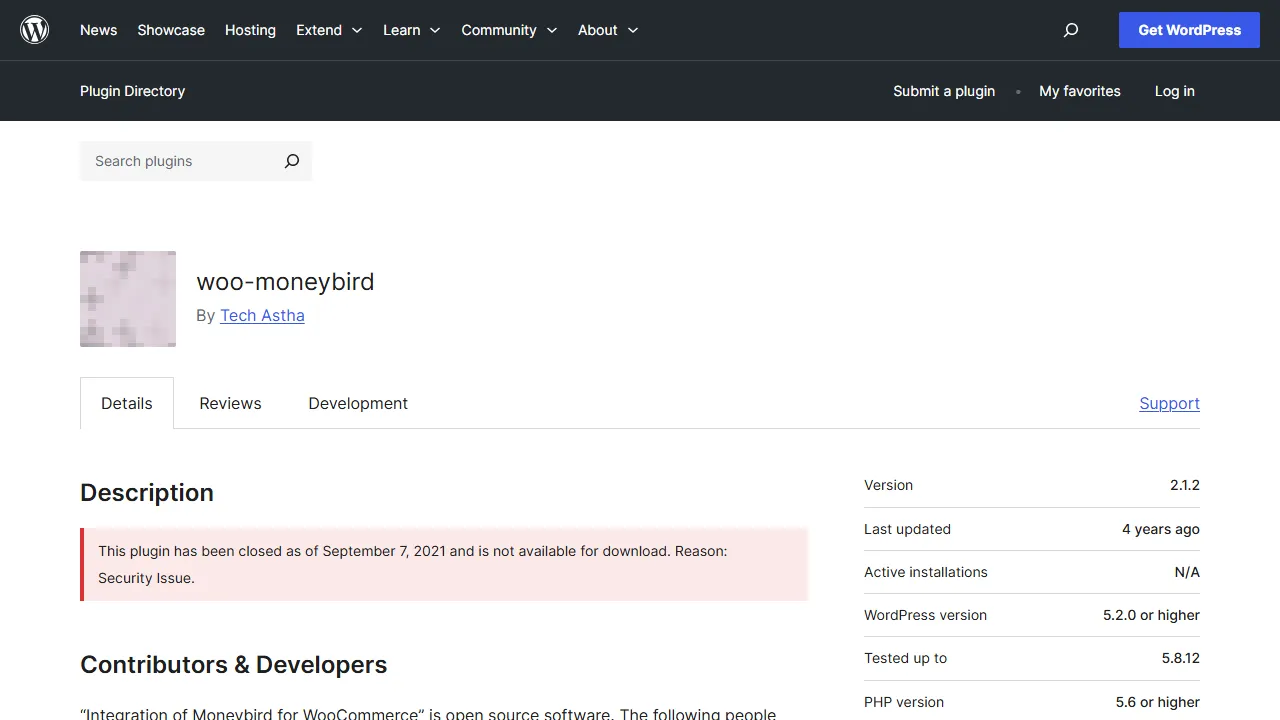Click the Get WordPress button
This screenshot has width=1280, height=720.
click(x=1189, y=30)
